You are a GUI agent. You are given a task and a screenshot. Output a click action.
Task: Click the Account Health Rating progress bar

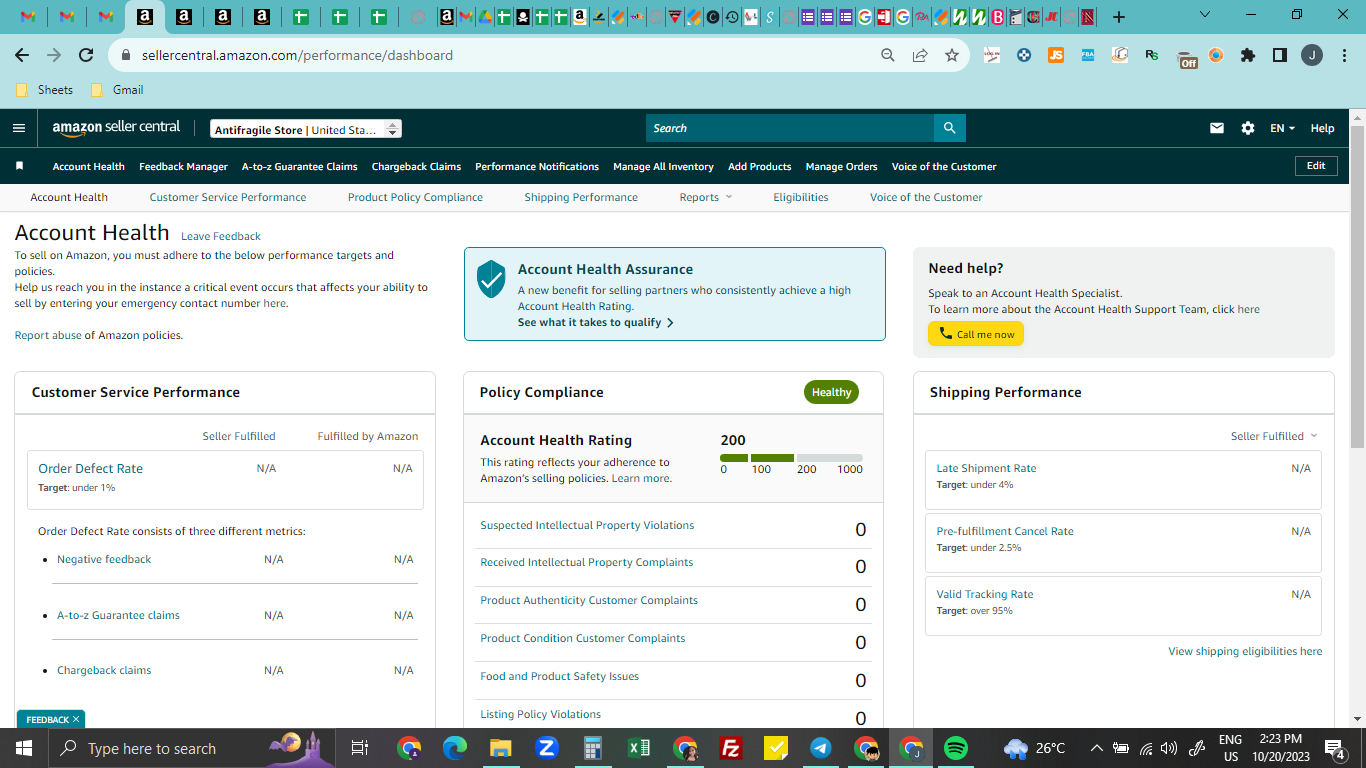(x=791, y=458)
